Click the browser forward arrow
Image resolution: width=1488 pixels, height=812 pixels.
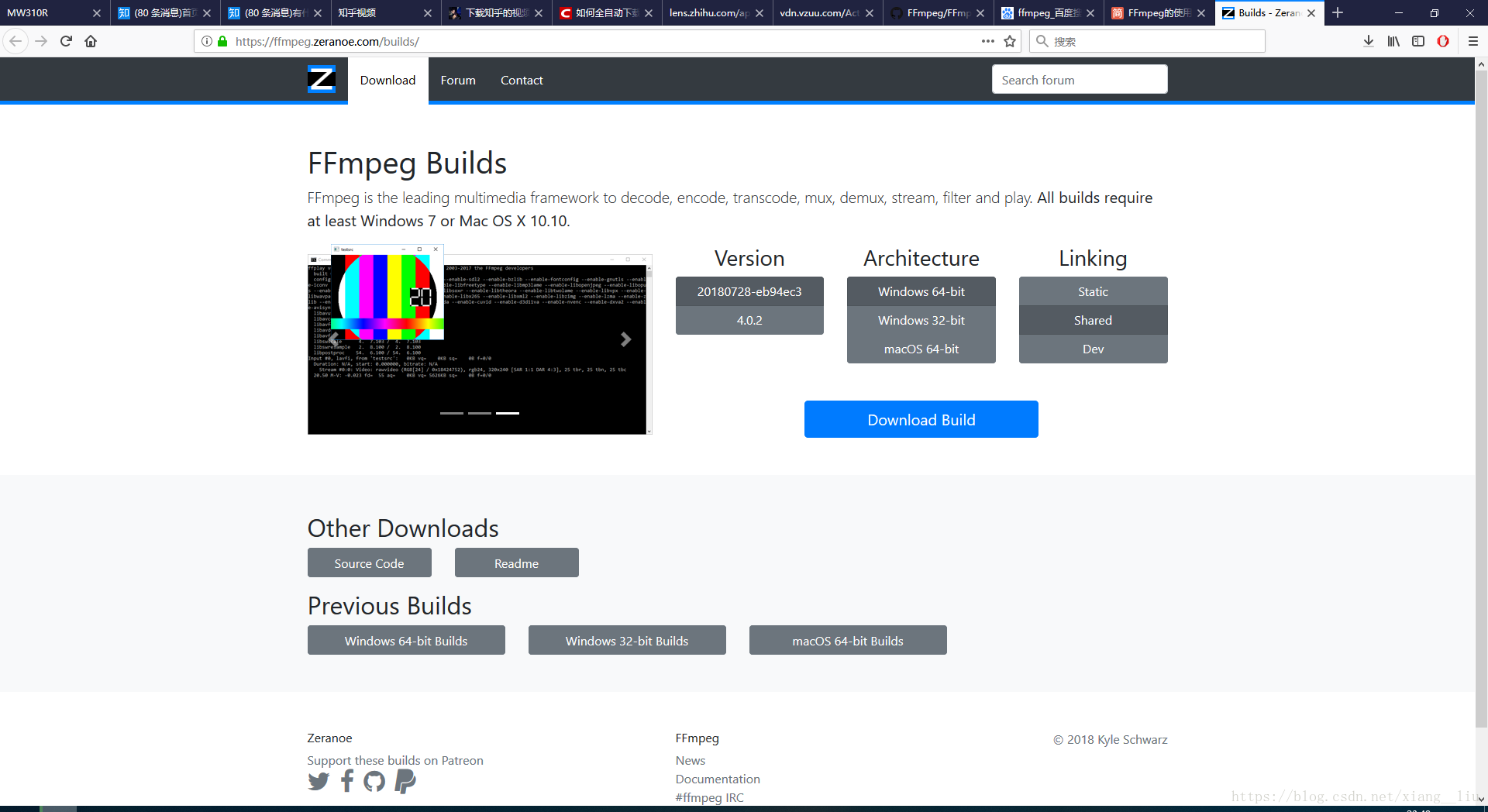point(42,41)
